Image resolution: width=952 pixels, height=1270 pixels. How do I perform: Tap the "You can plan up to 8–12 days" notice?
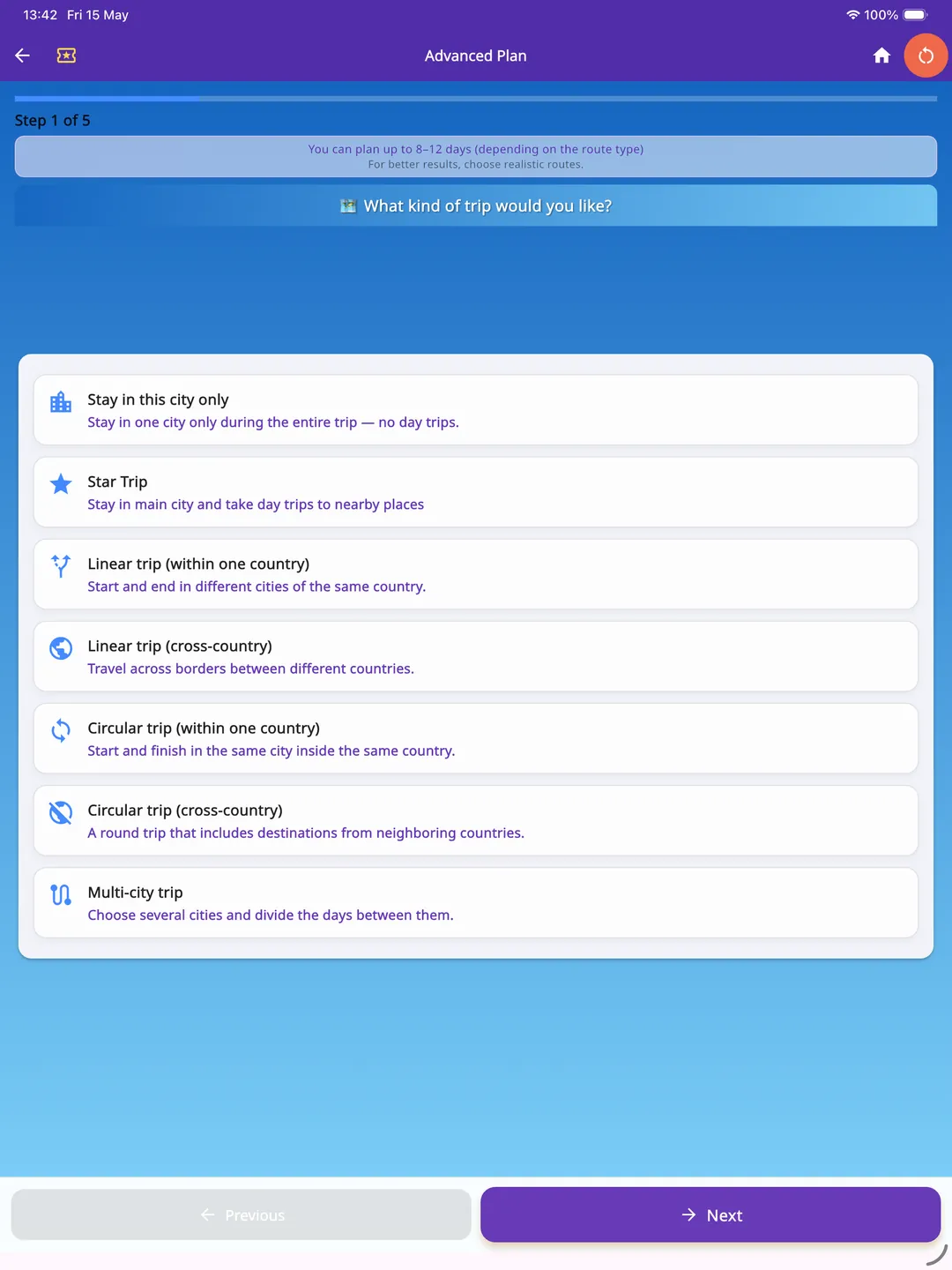pyautogui.click(x=476, y=156)
